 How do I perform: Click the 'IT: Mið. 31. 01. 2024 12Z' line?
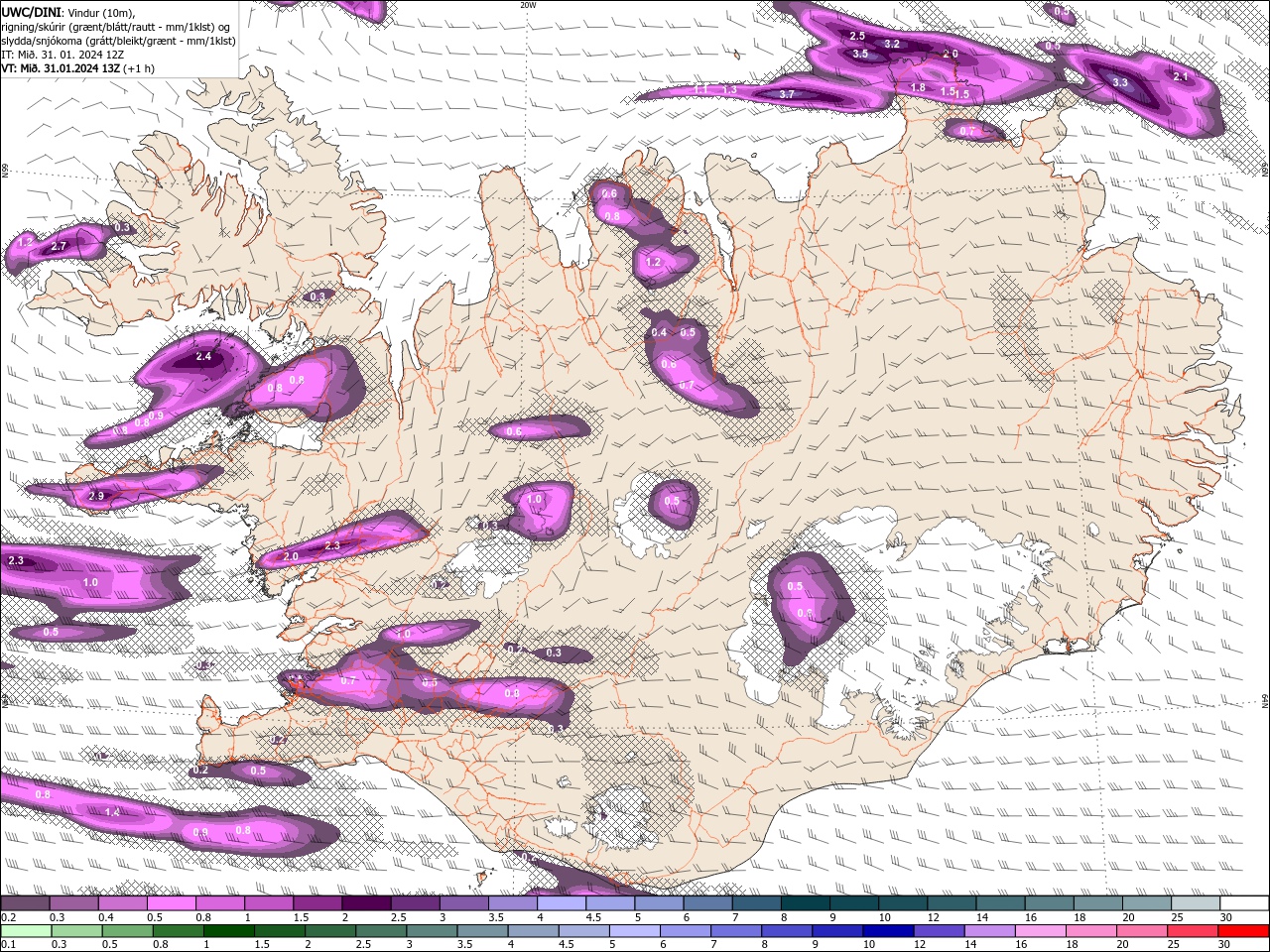[x=63, y=55]
